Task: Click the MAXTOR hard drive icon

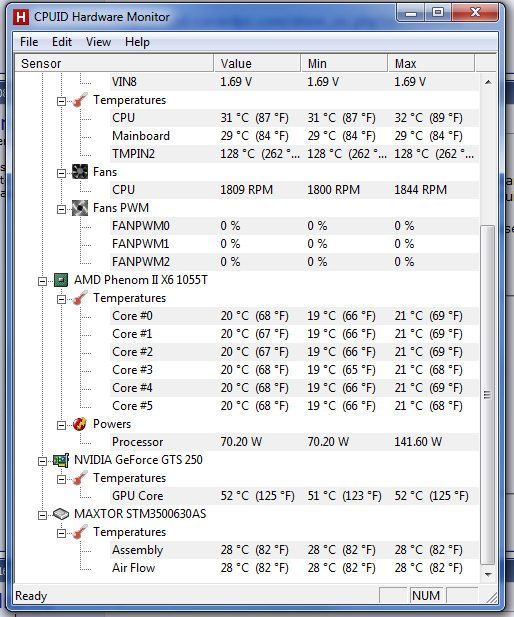Action: tap(61, 514)
